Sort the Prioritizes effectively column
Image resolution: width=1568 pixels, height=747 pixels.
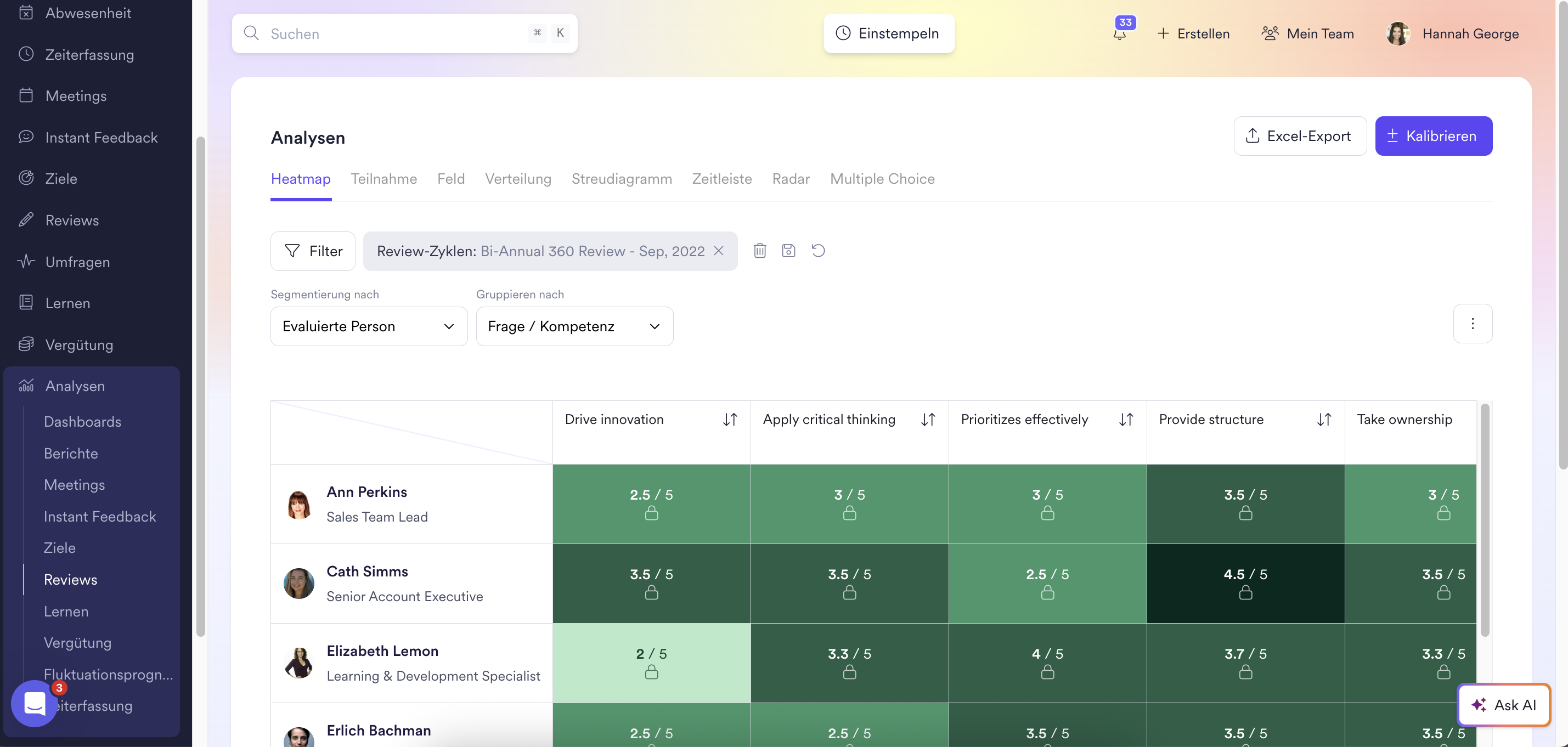pyautogui.click(x=1125, y=419)
